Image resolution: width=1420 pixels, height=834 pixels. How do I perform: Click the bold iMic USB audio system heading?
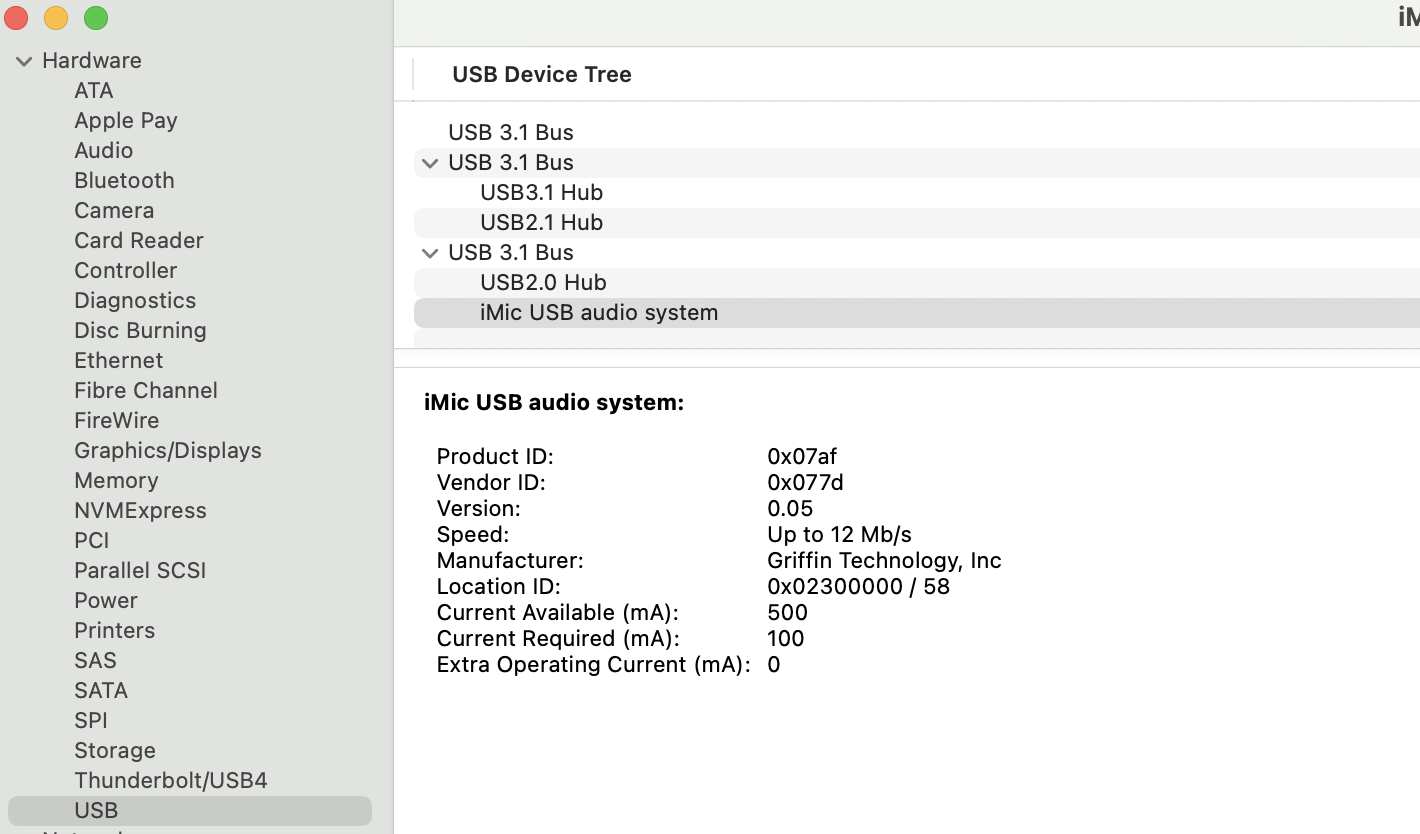click(554, 402)
